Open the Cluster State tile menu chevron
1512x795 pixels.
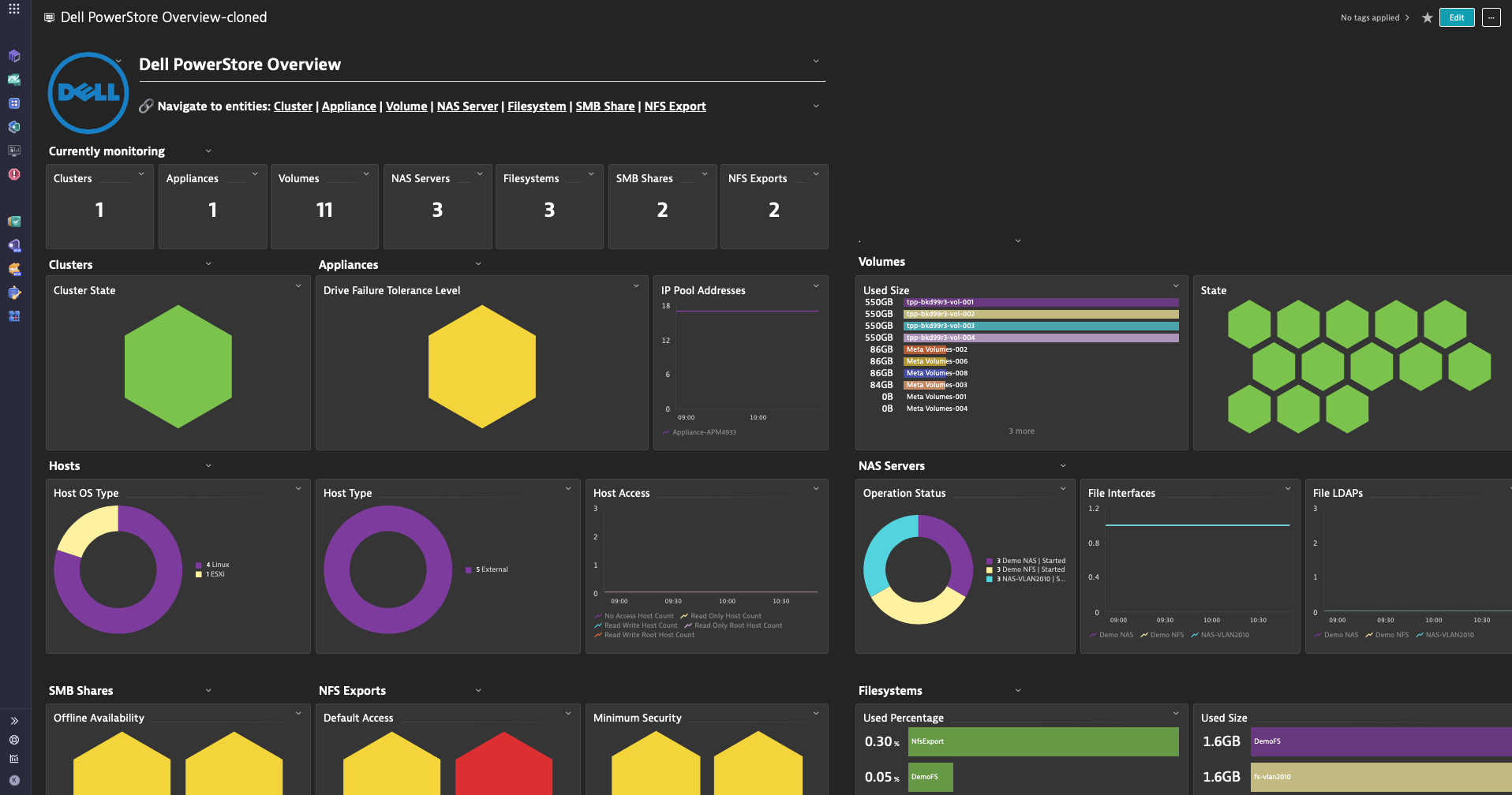[298, 286]
